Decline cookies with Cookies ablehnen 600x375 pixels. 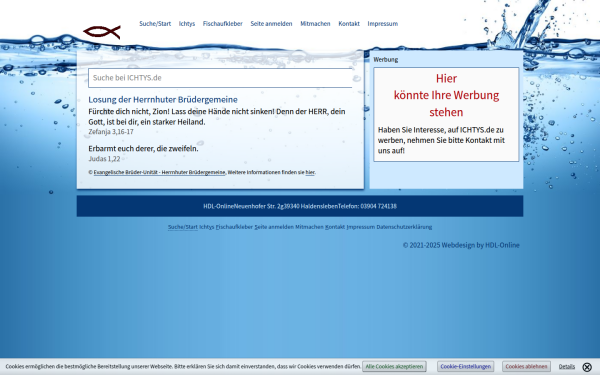pos(526,367)
